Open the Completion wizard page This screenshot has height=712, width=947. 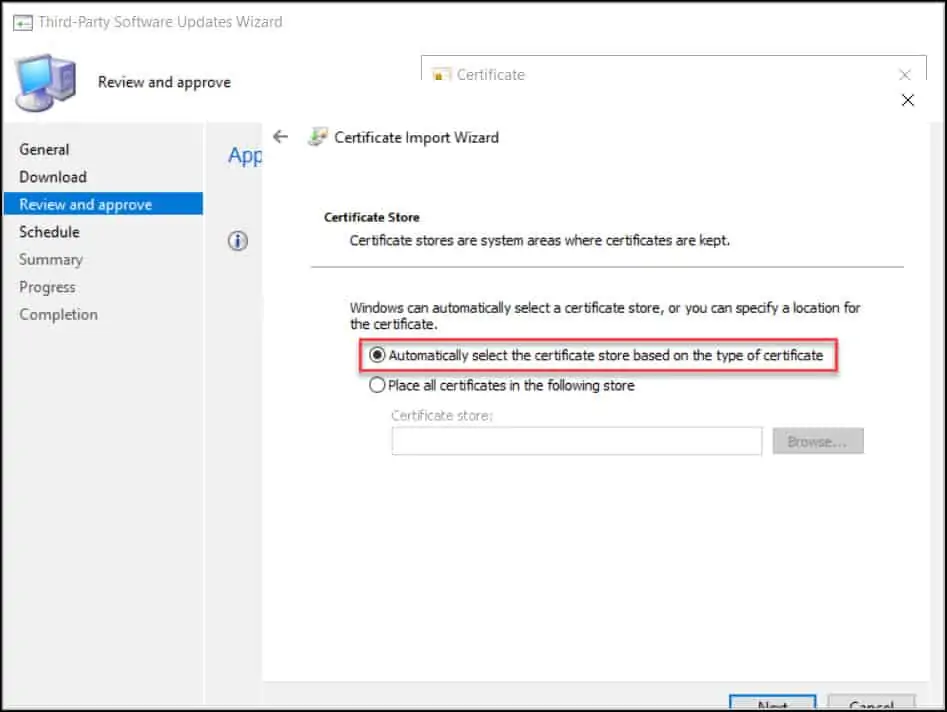pos(59,315)
